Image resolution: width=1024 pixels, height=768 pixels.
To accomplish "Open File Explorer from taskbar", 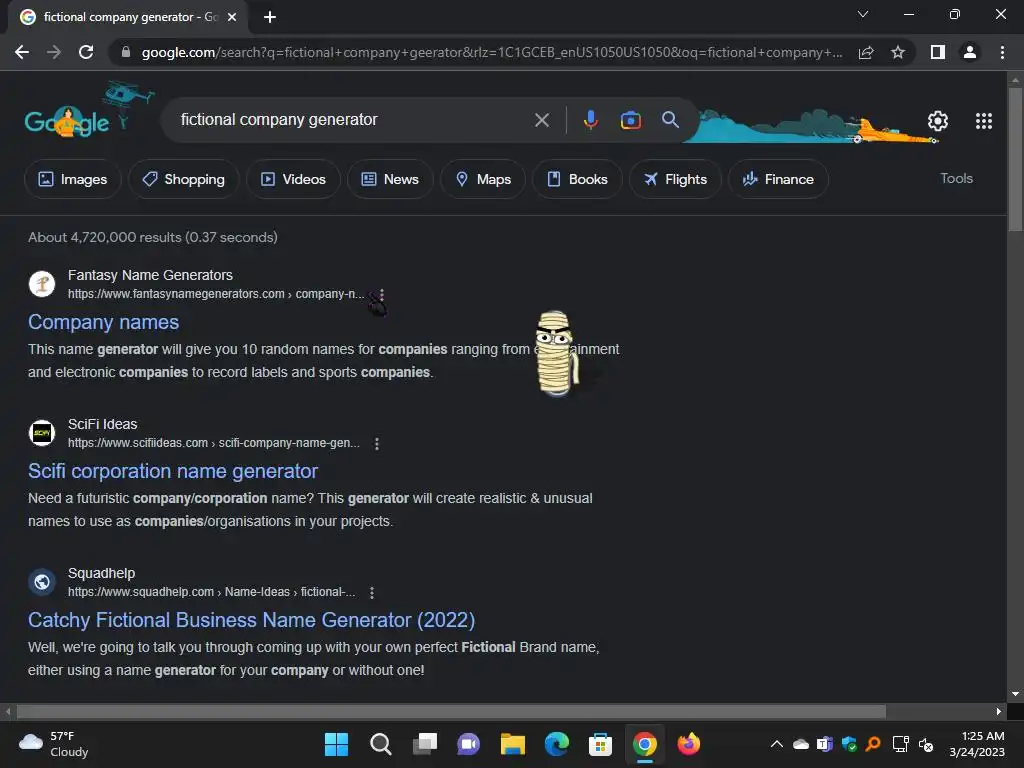I will (513, 744).
